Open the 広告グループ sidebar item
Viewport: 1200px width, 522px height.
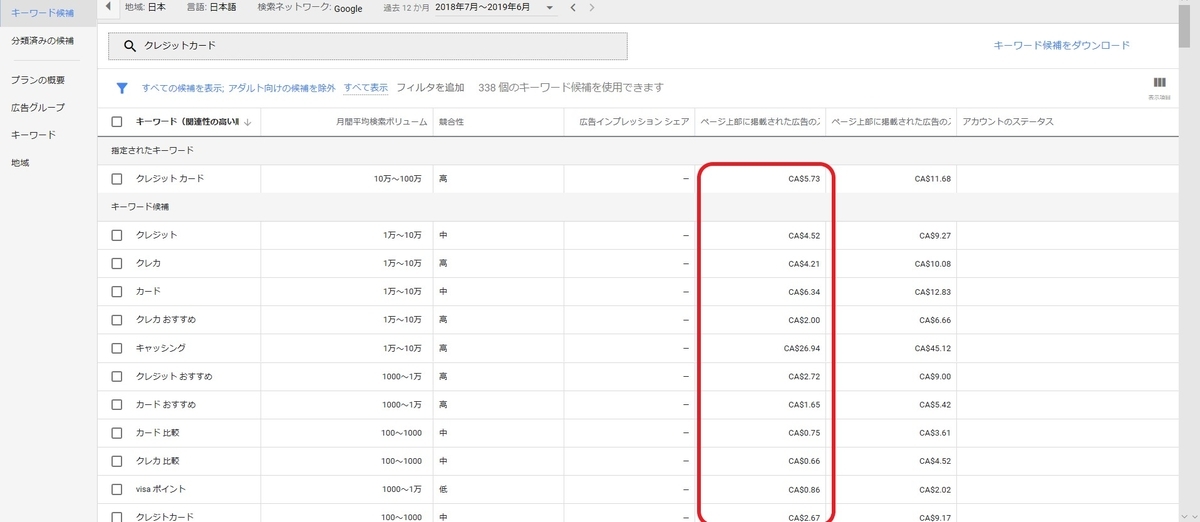click(38, 107)
